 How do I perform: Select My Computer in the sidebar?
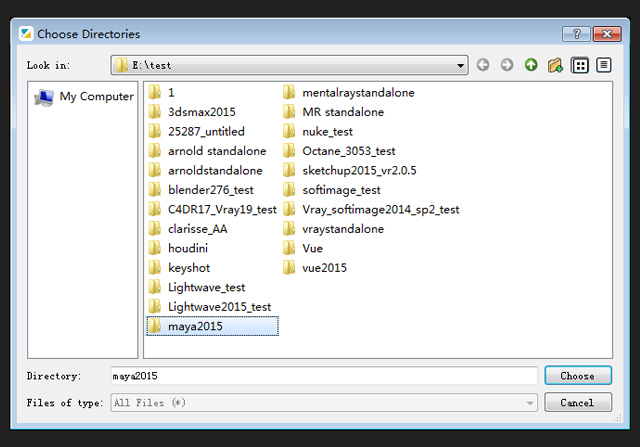click(84, 97)
